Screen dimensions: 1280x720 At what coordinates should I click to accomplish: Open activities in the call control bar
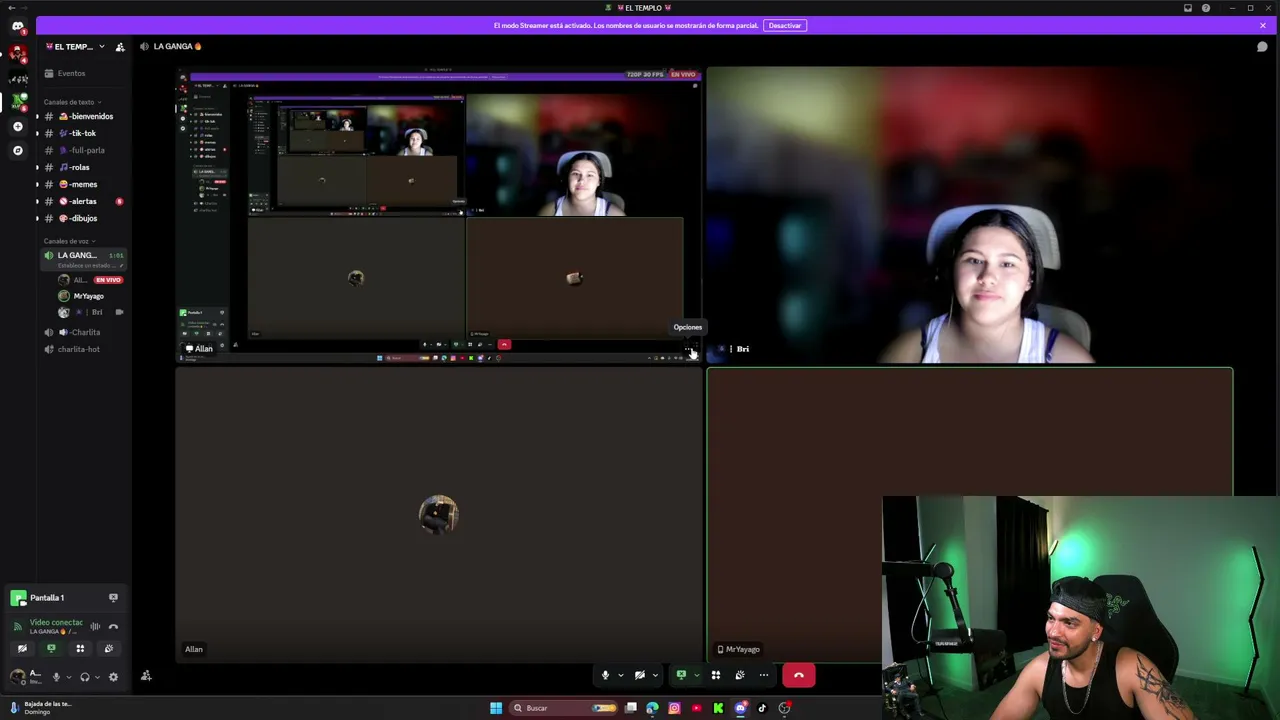pos(716,676)
